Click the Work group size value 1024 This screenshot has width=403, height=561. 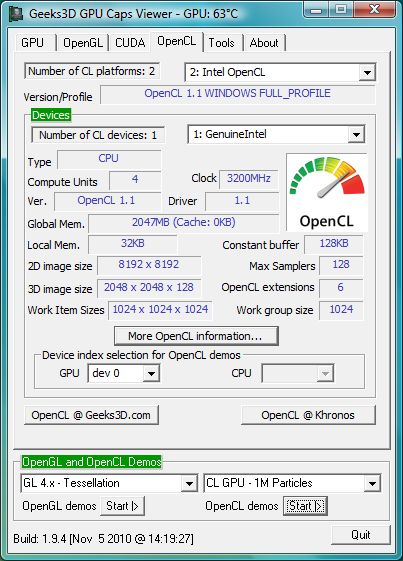pyautogui.click(x=341, y=310)
